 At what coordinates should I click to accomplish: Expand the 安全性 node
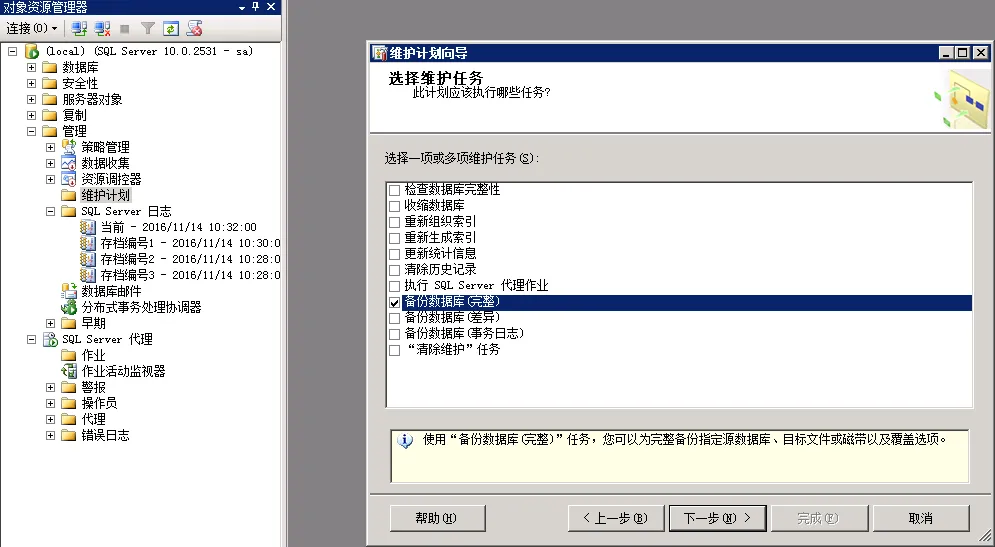(32, 83)
